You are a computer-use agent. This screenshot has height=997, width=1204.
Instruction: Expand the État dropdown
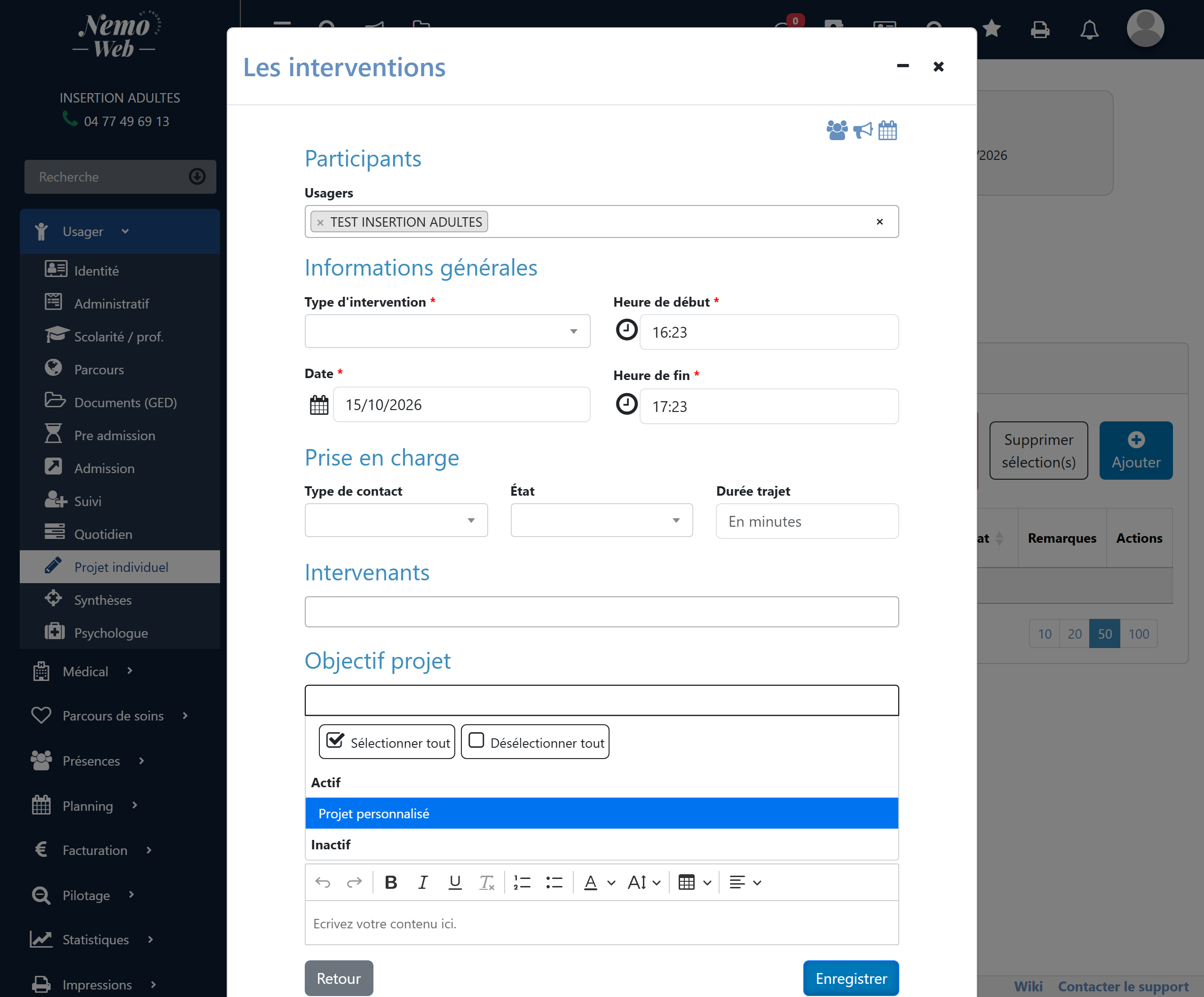point(602,520)
